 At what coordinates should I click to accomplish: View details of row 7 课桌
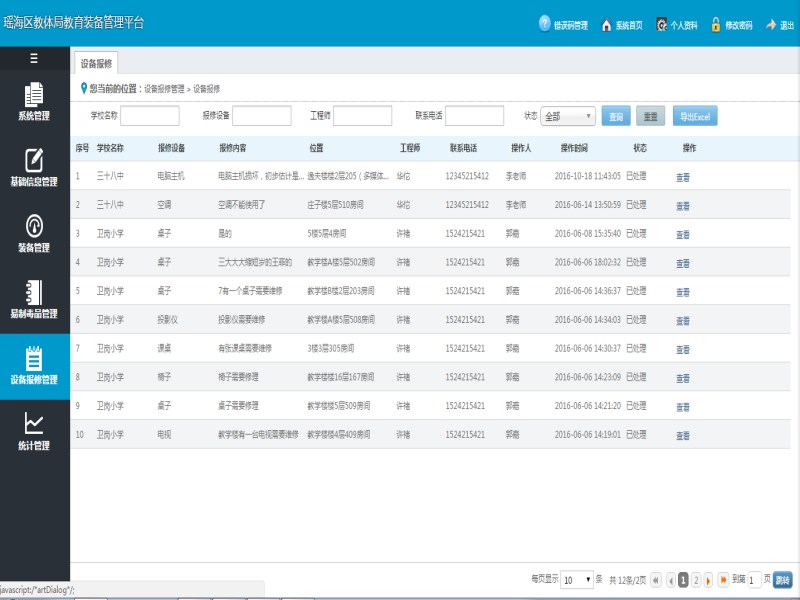pos(683,349)
